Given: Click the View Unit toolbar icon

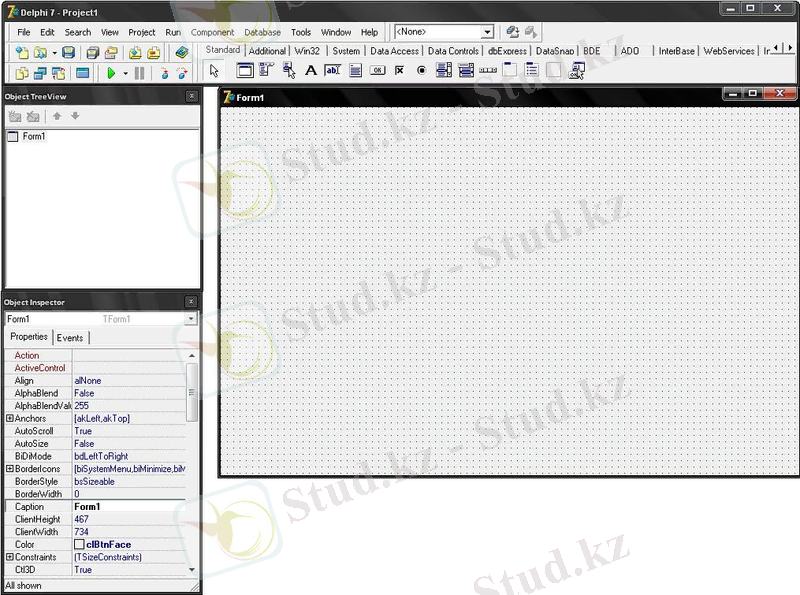Looking at the screenshot, I should click(22, 73).
